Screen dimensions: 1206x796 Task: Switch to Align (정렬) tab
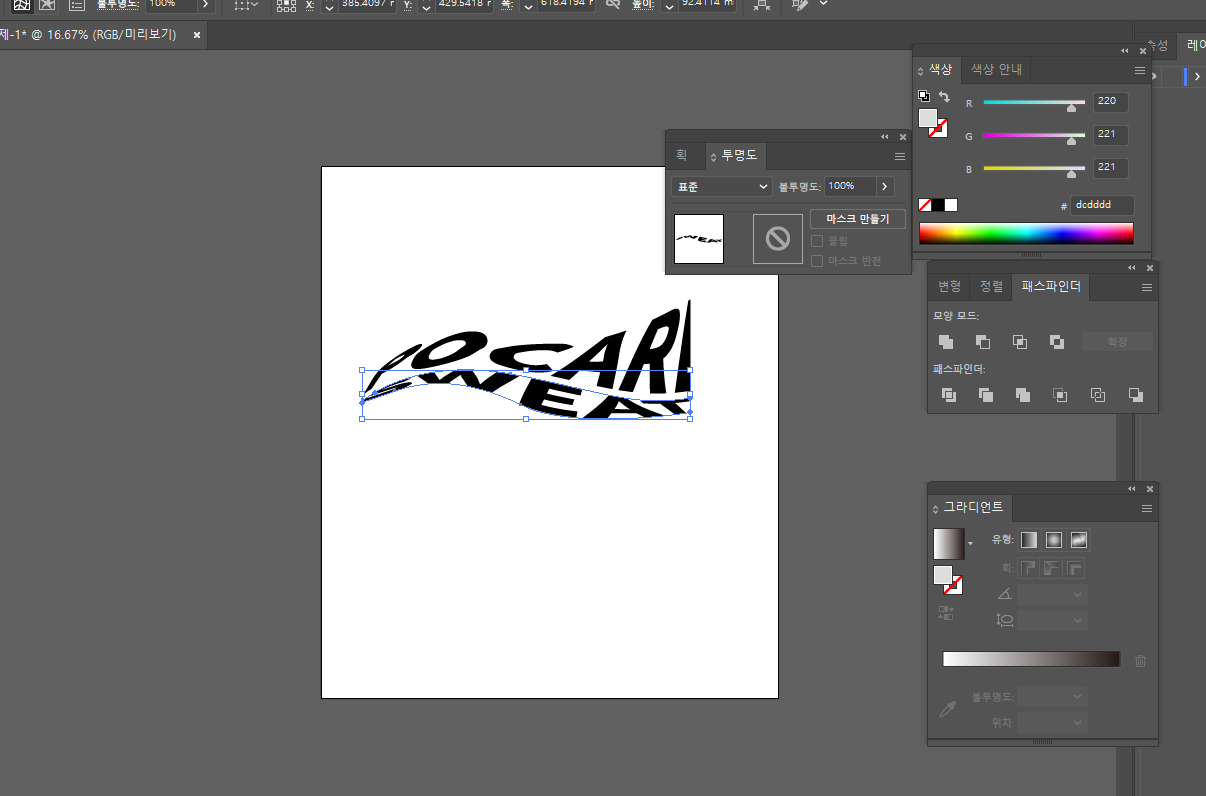coord(991,287)
